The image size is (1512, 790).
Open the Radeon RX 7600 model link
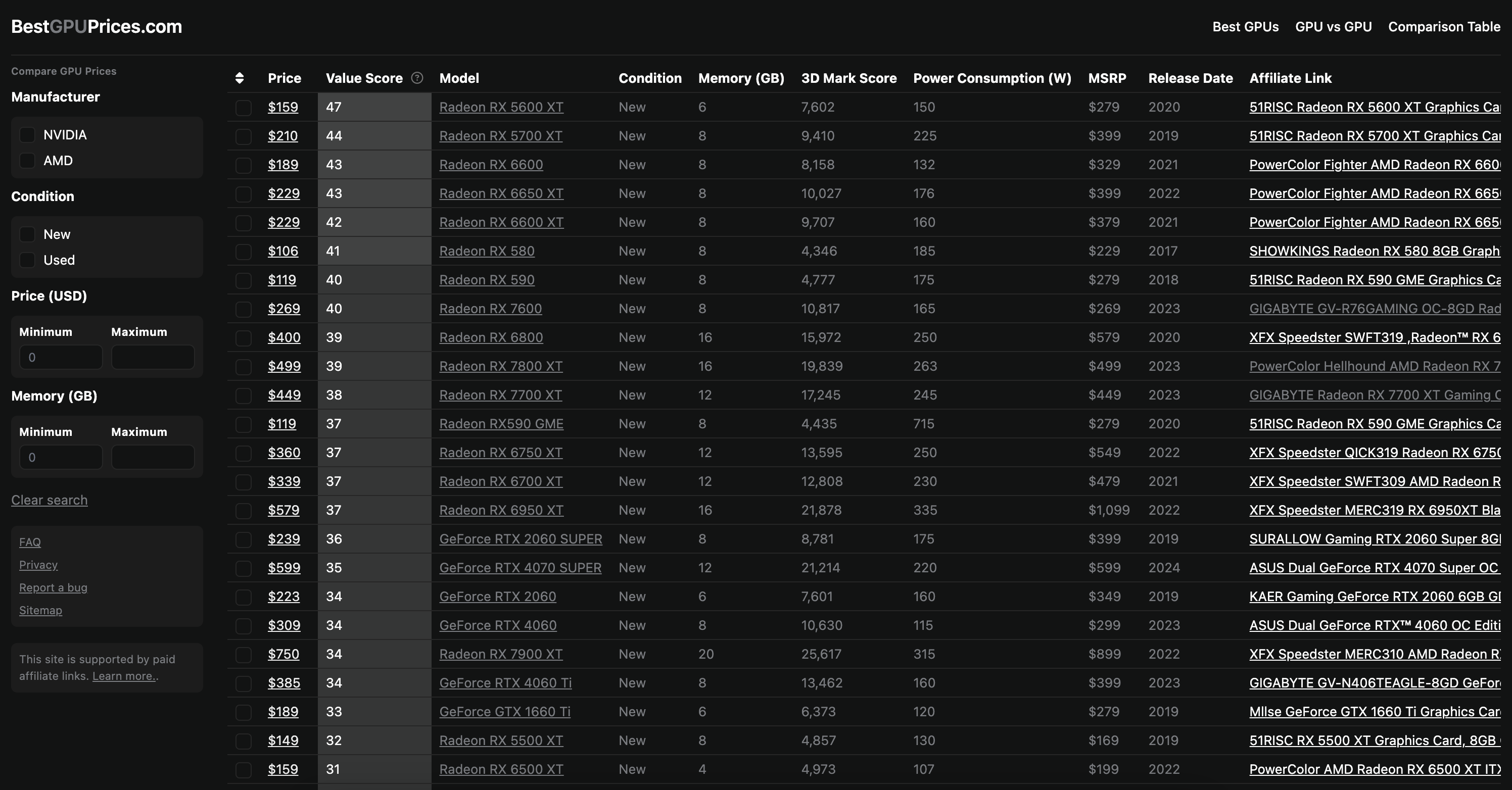click(491, 309)
